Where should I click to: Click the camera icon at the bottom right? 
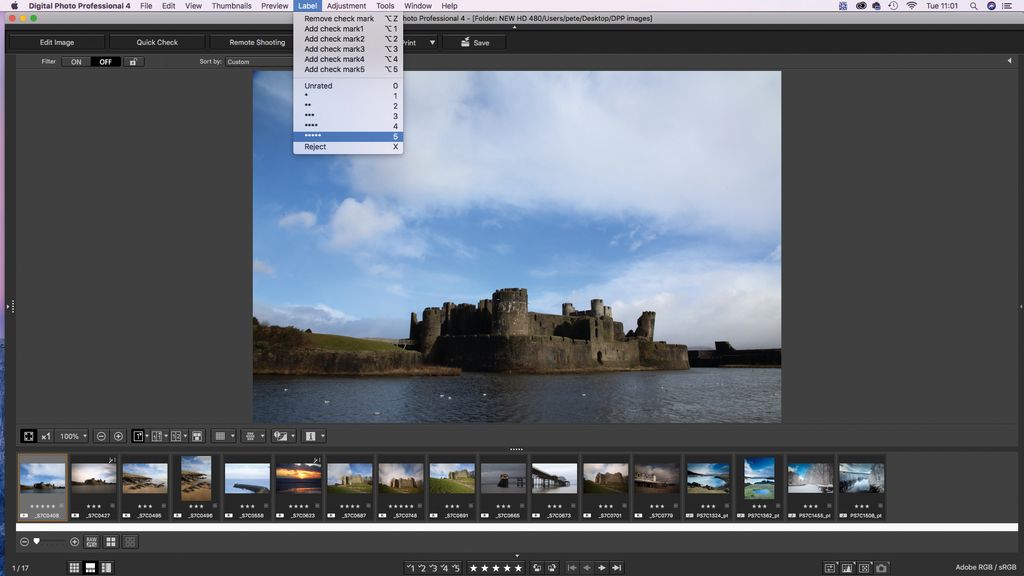[x=882, y=568]
